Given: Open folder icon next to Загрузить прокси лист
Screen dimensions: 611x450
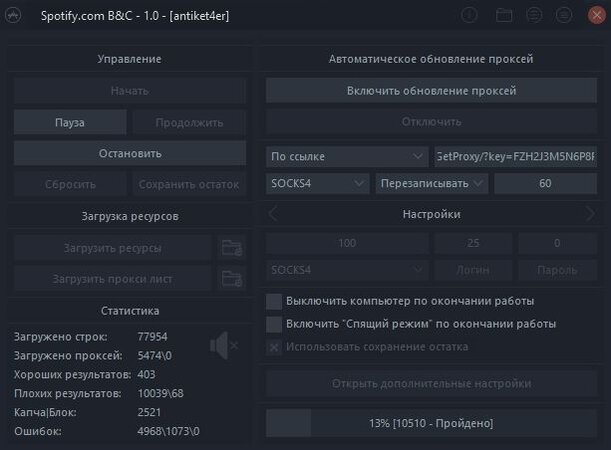Looking at the screenshot, I should [231, 279].
